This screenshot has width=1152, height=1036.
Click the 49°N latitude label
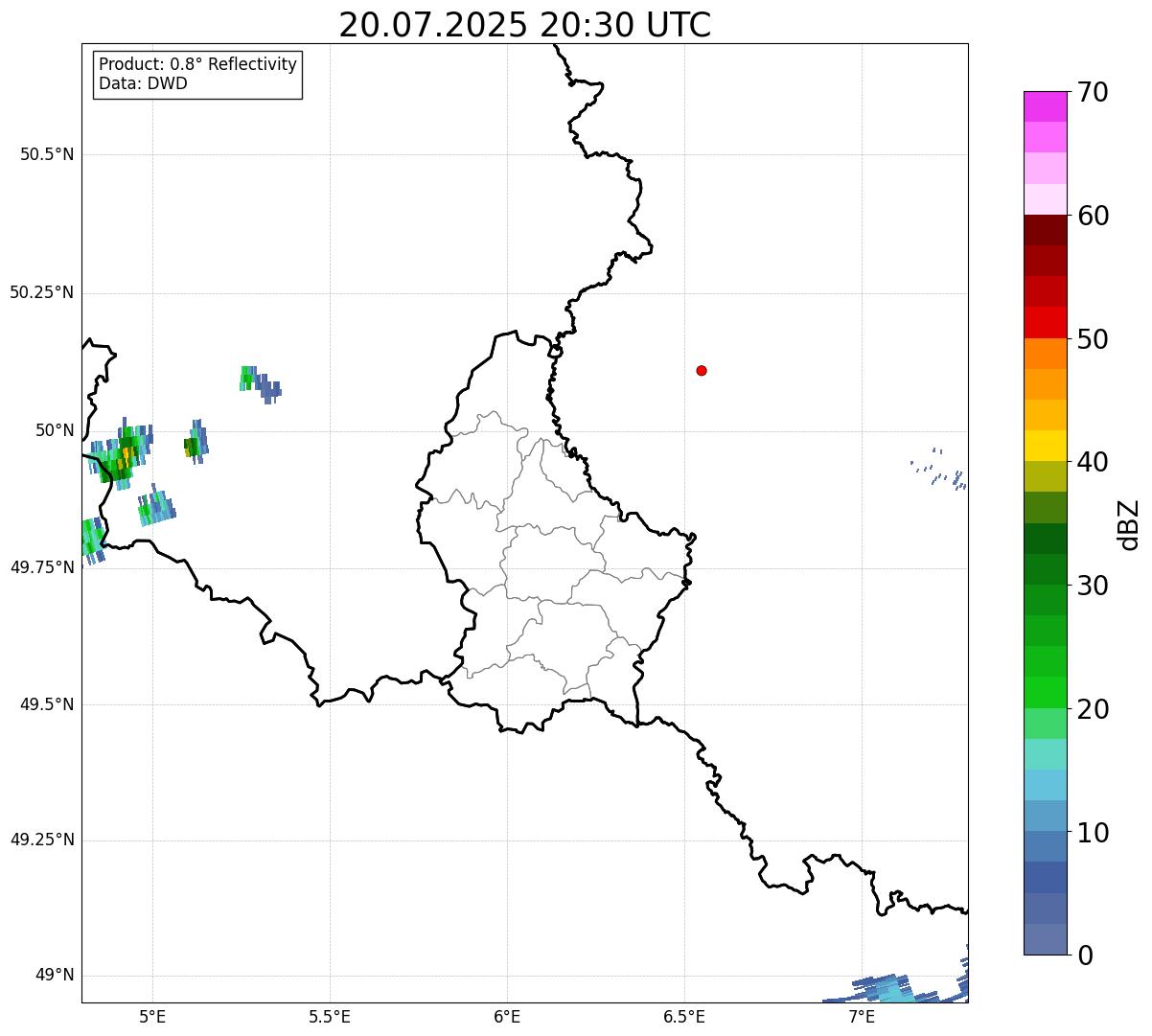tap(55, 976)
